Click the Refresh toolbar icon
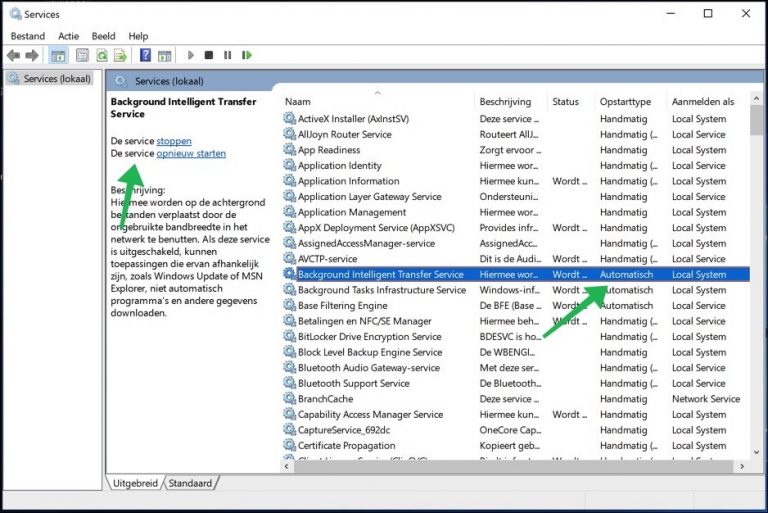 click(x=101, y=56)
